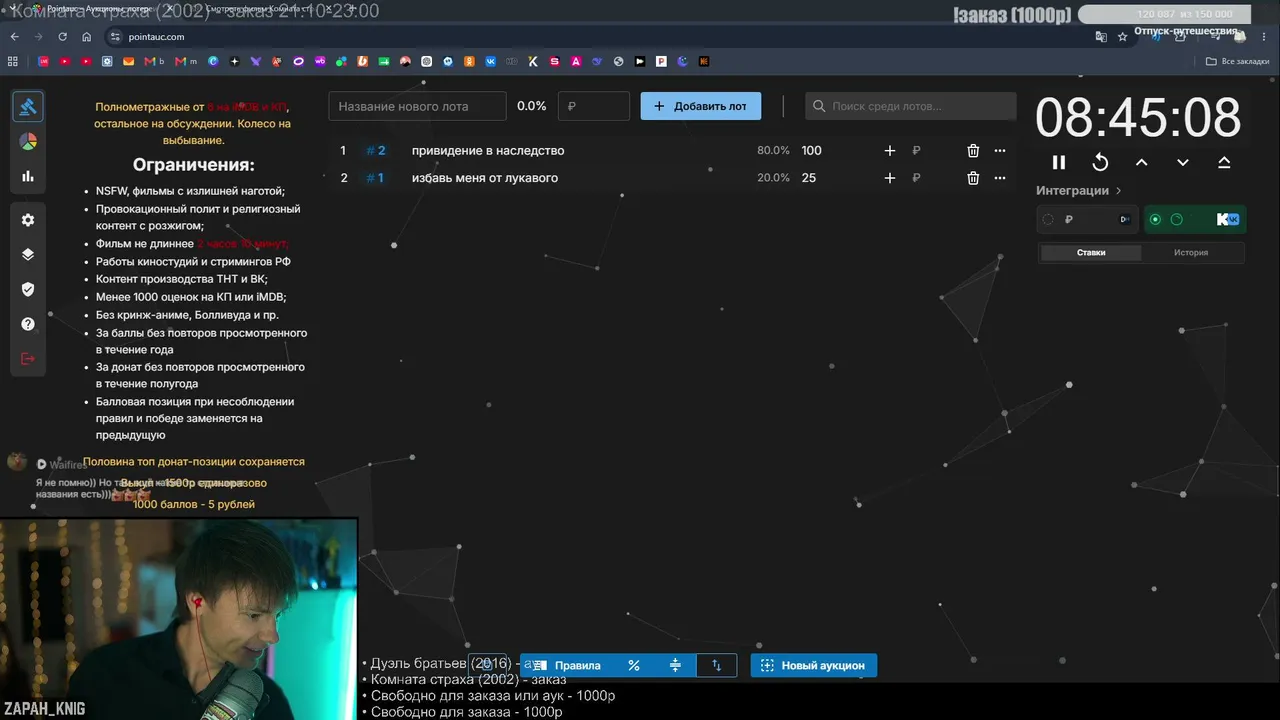The image size is (1280, 720).
Task: Toggle the percent icon in bottom toolbar
Action: (634, 665)
